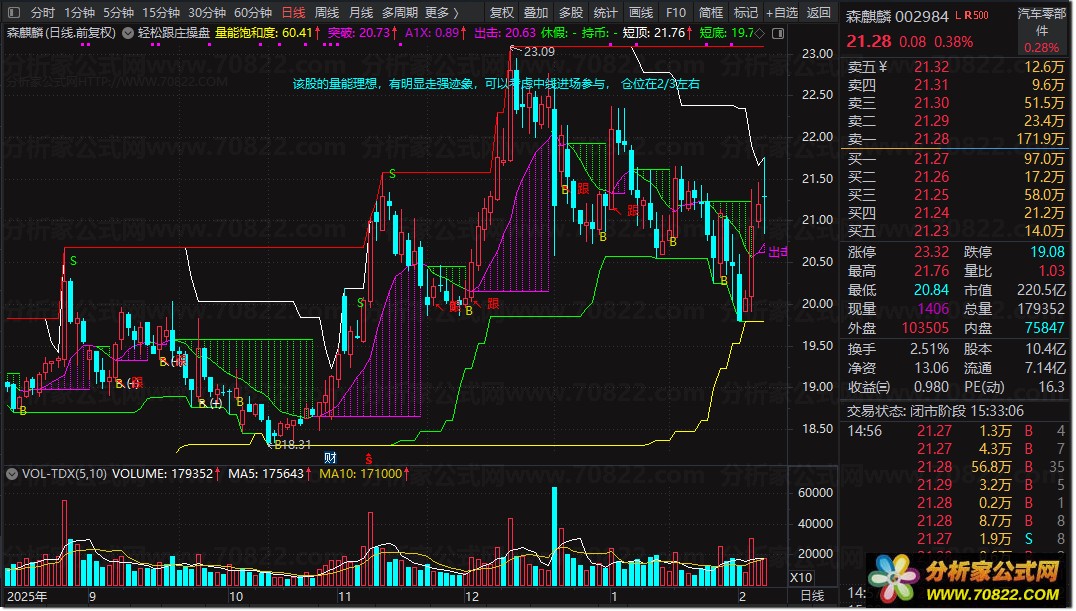The width and height of the screenshot is (1076, 611).
Task: Toggle the chart side-panel square icon
Action: pos(778,33)
